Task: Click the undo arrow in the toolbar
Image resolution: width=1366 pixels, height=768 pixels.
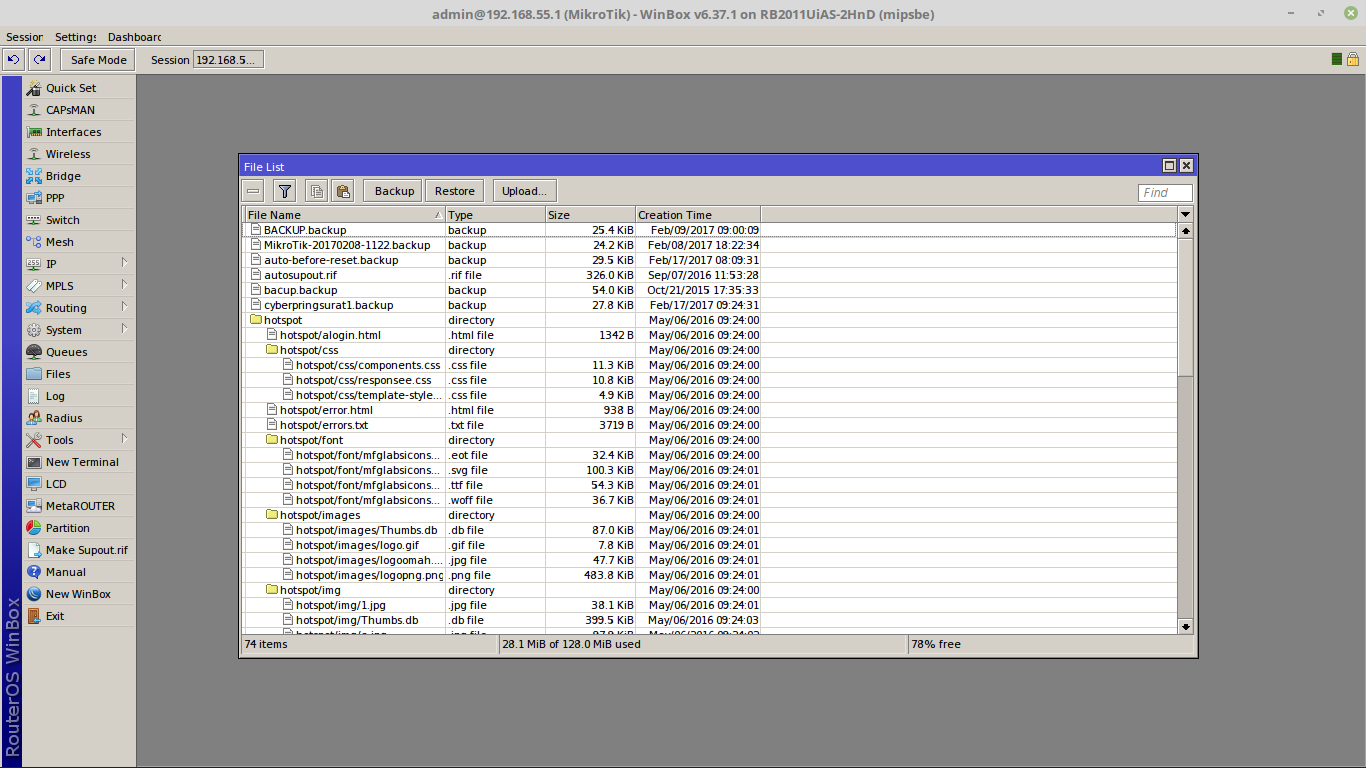Action: 14,60
